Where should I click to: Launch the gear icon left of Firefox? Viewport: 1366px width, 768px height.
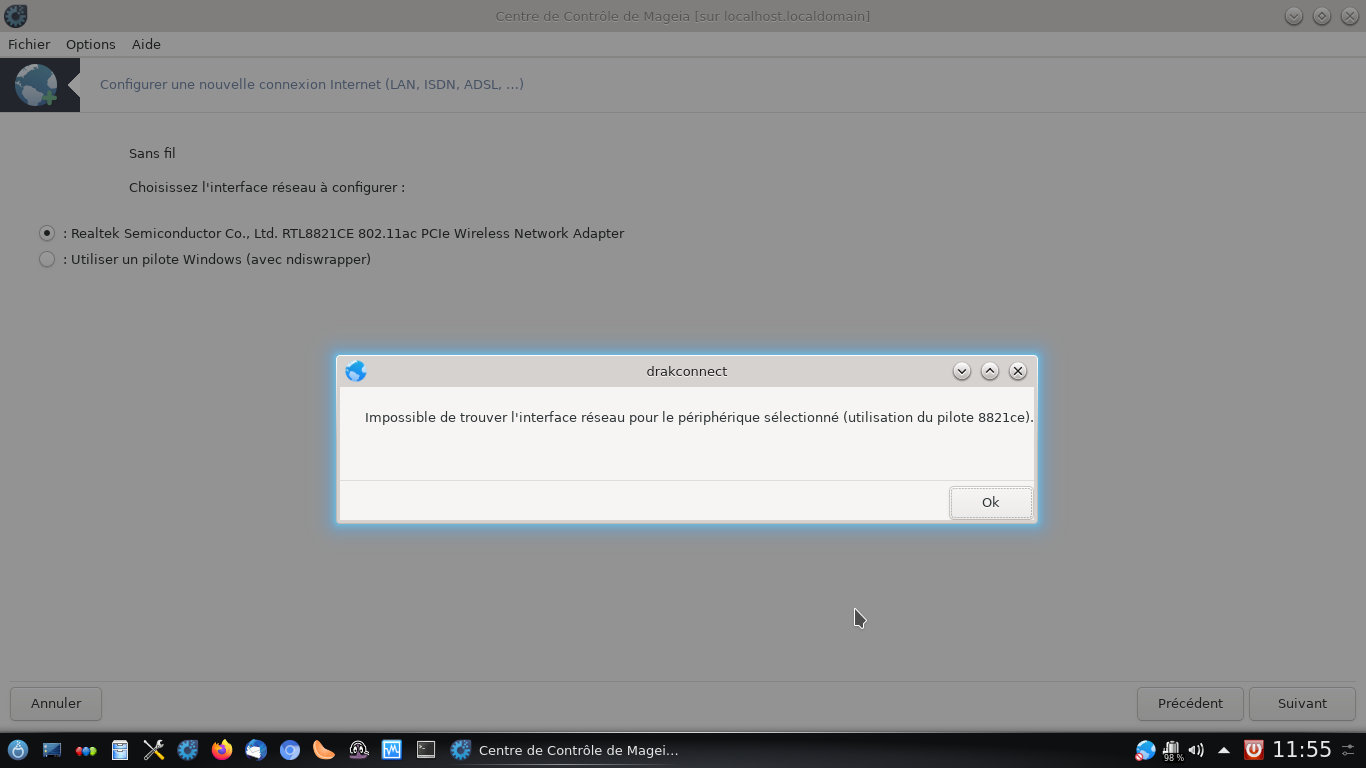click(x=188, y=750)
